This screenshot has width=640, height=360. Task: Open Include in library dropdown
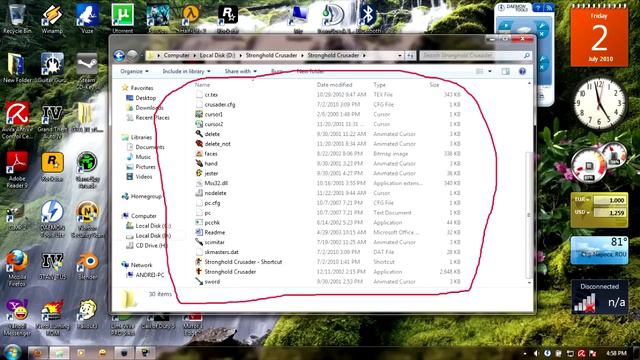186,71
